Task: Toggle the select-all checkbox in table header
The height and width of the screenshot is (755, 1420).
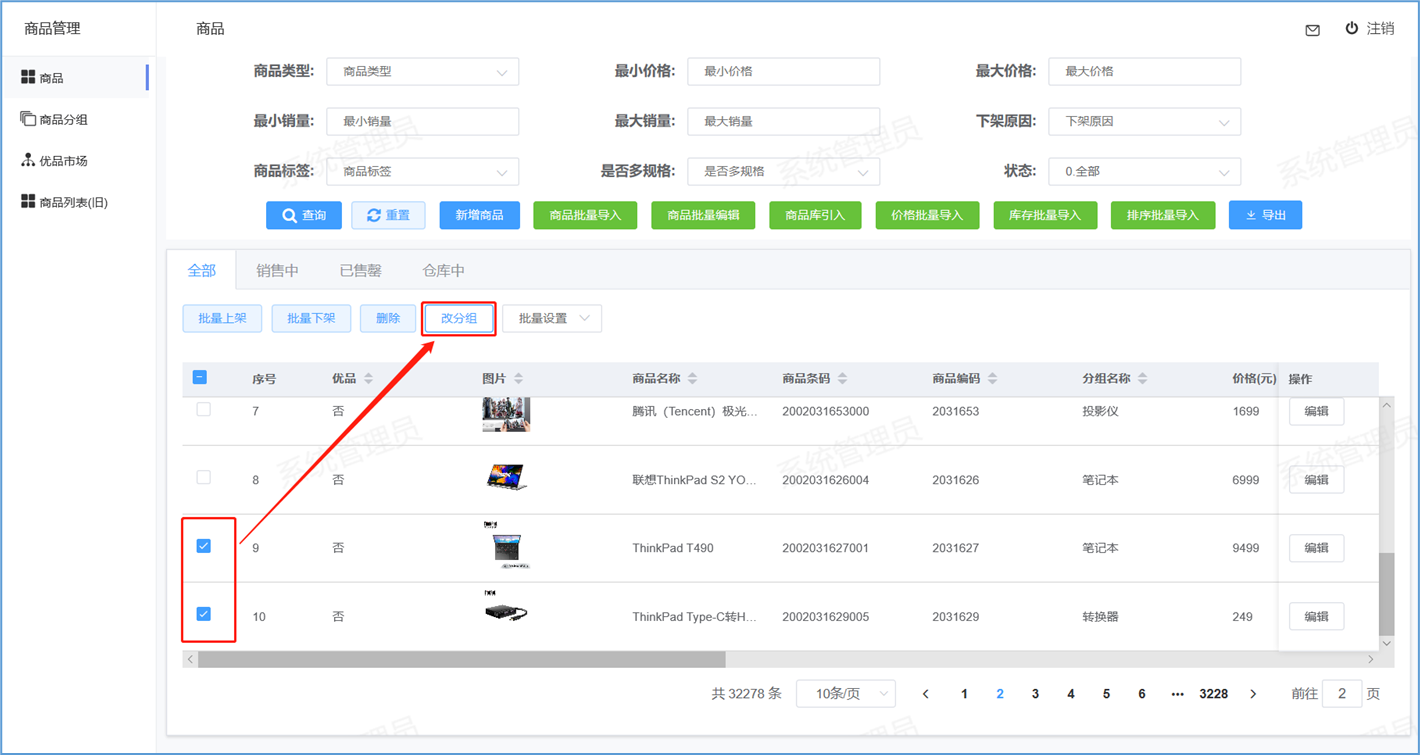Action: tap(200, 378)
